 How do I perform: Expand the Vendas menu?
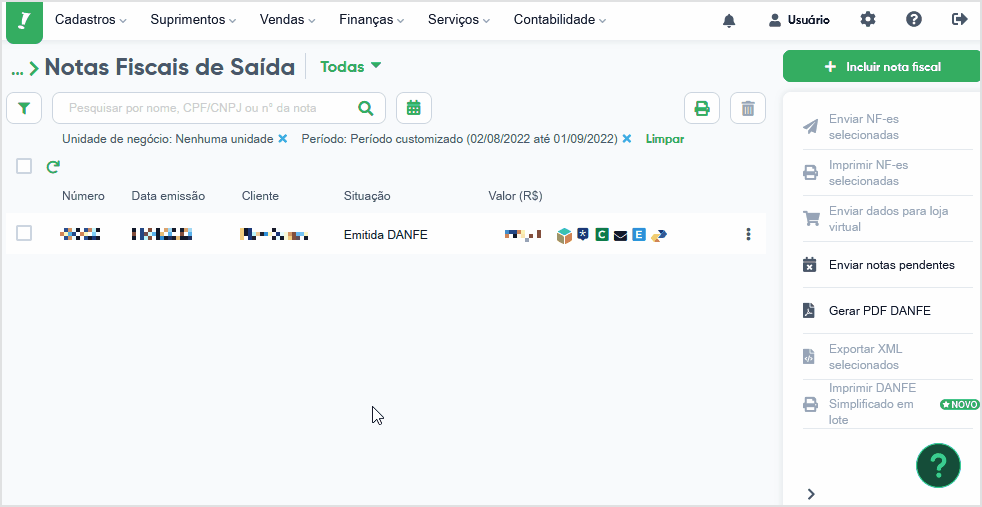point(288,20)
